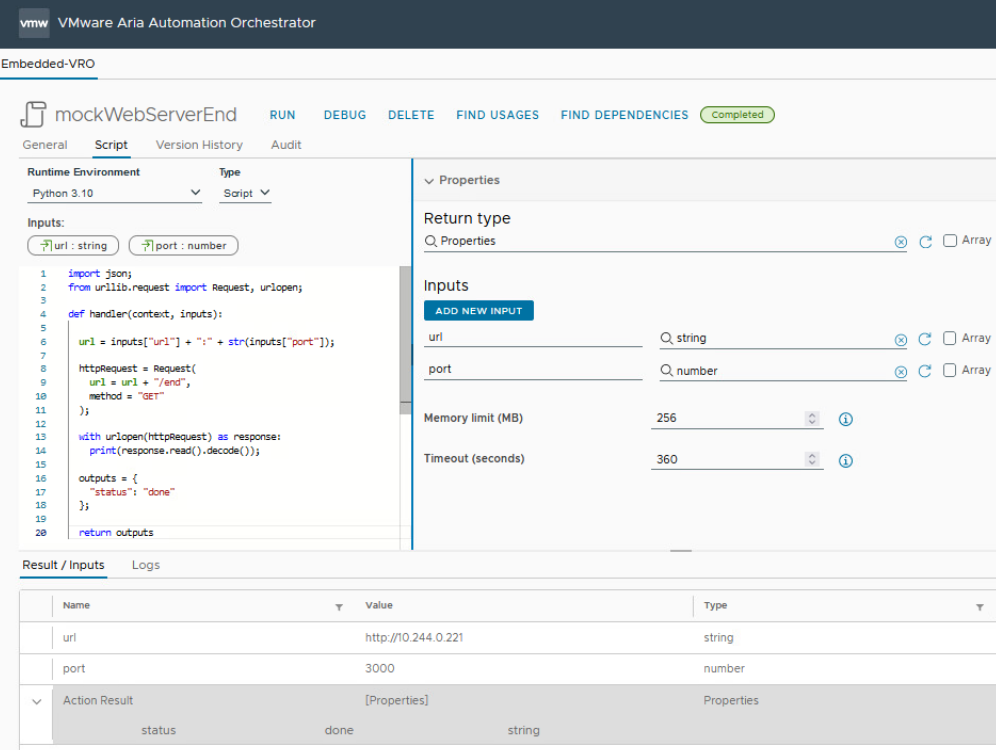This screenshot has height=750, width=996.
Task: Refresh the url input type
Action: (925, 339)
